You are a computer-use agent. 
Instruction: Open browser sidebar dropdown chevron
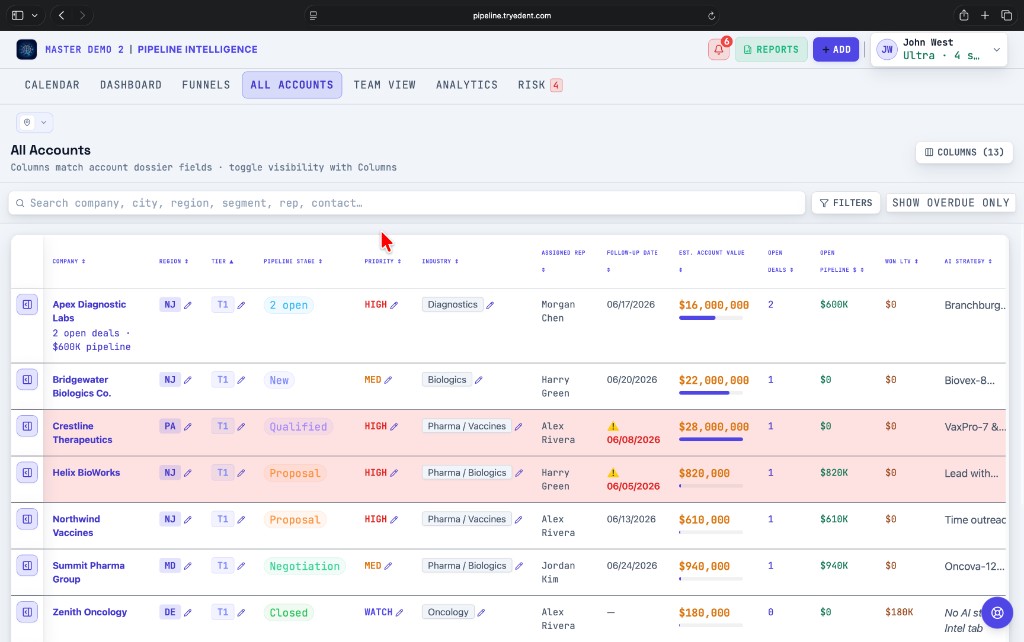click(x=35, y=15)
